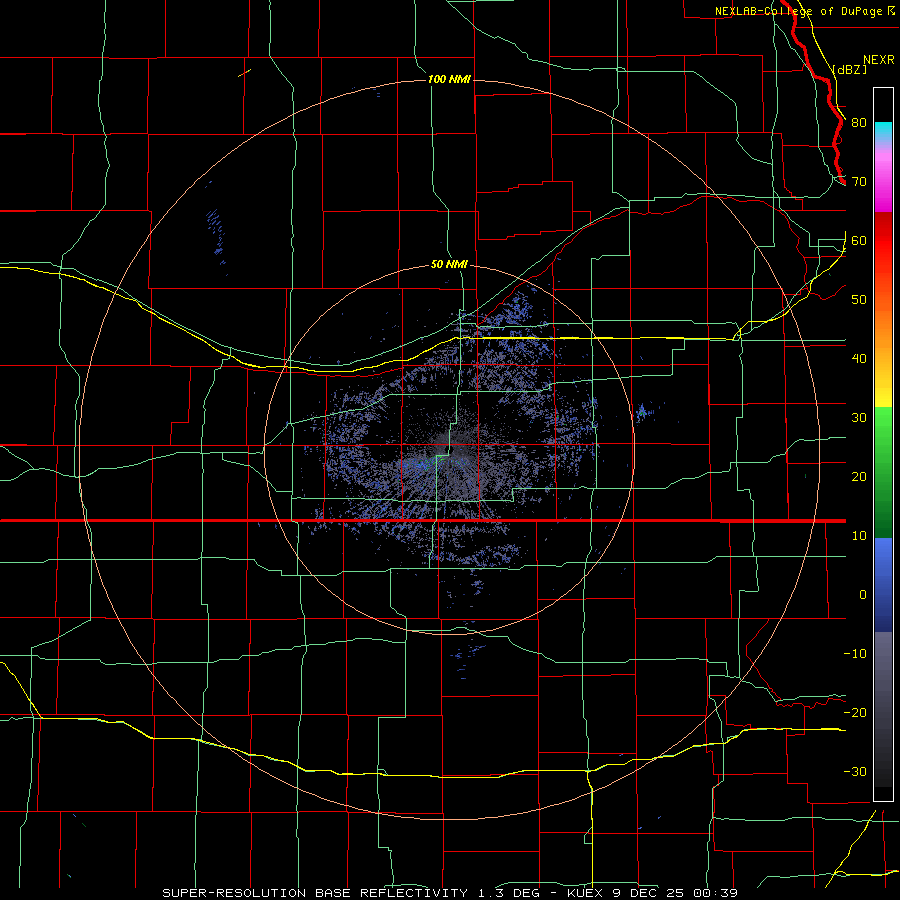Click the 0 value on the dBZ scale
This screenshot has height=900, width=900.
click(x=863, y=595)
